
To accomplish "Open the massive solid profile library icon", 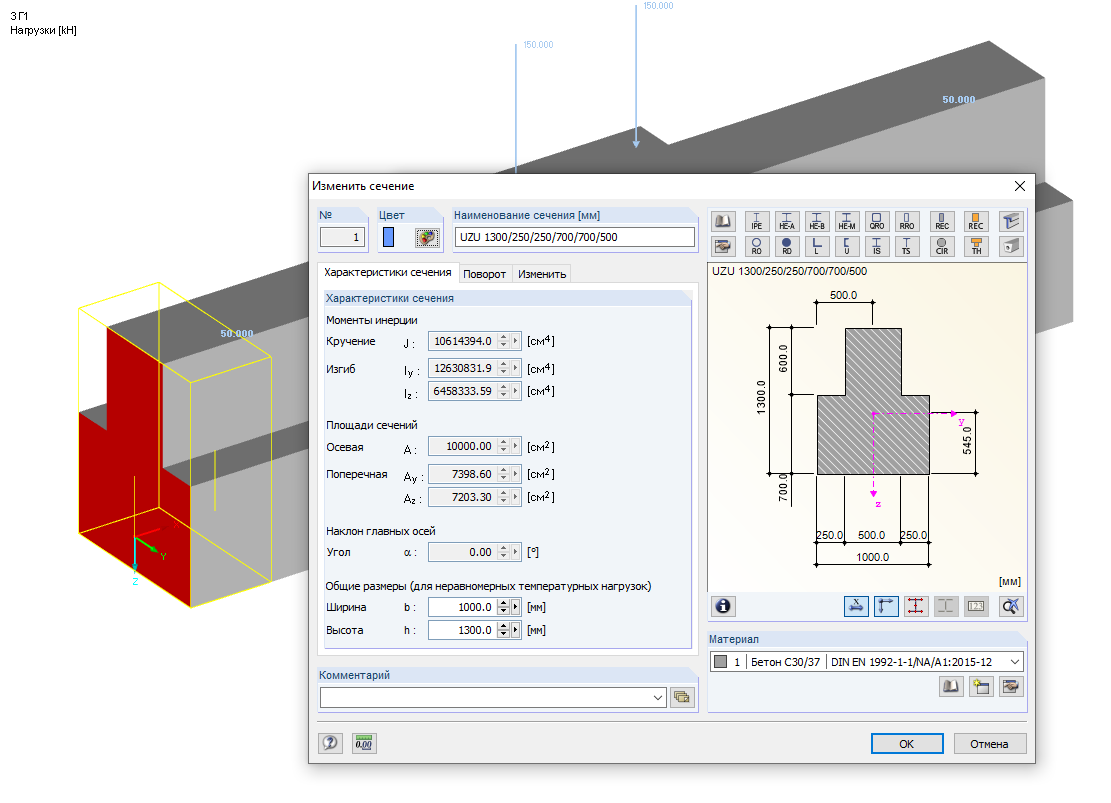I will tap(1011, 246).
